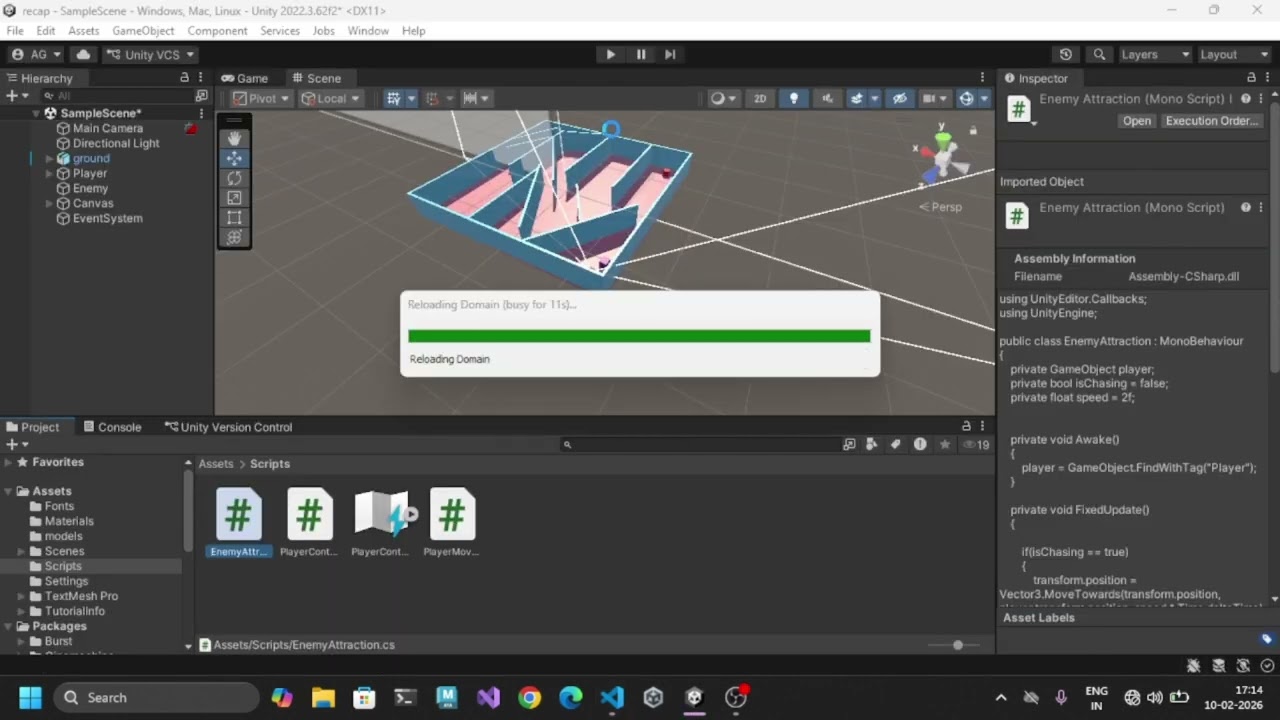Open the Layers dropdown

click(x=1155, y=55)
